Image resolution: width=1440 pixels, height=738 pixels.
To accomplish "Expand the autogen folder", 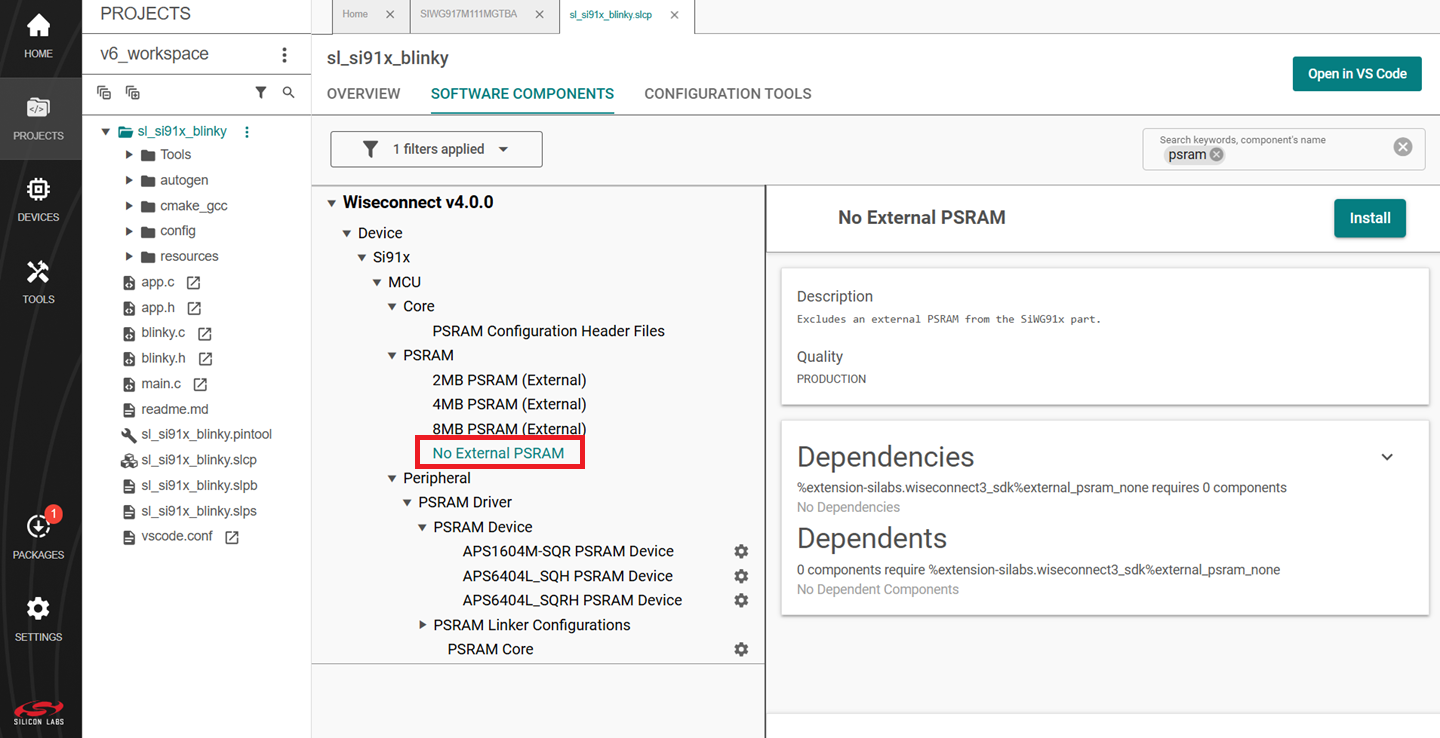I will 129,180.
